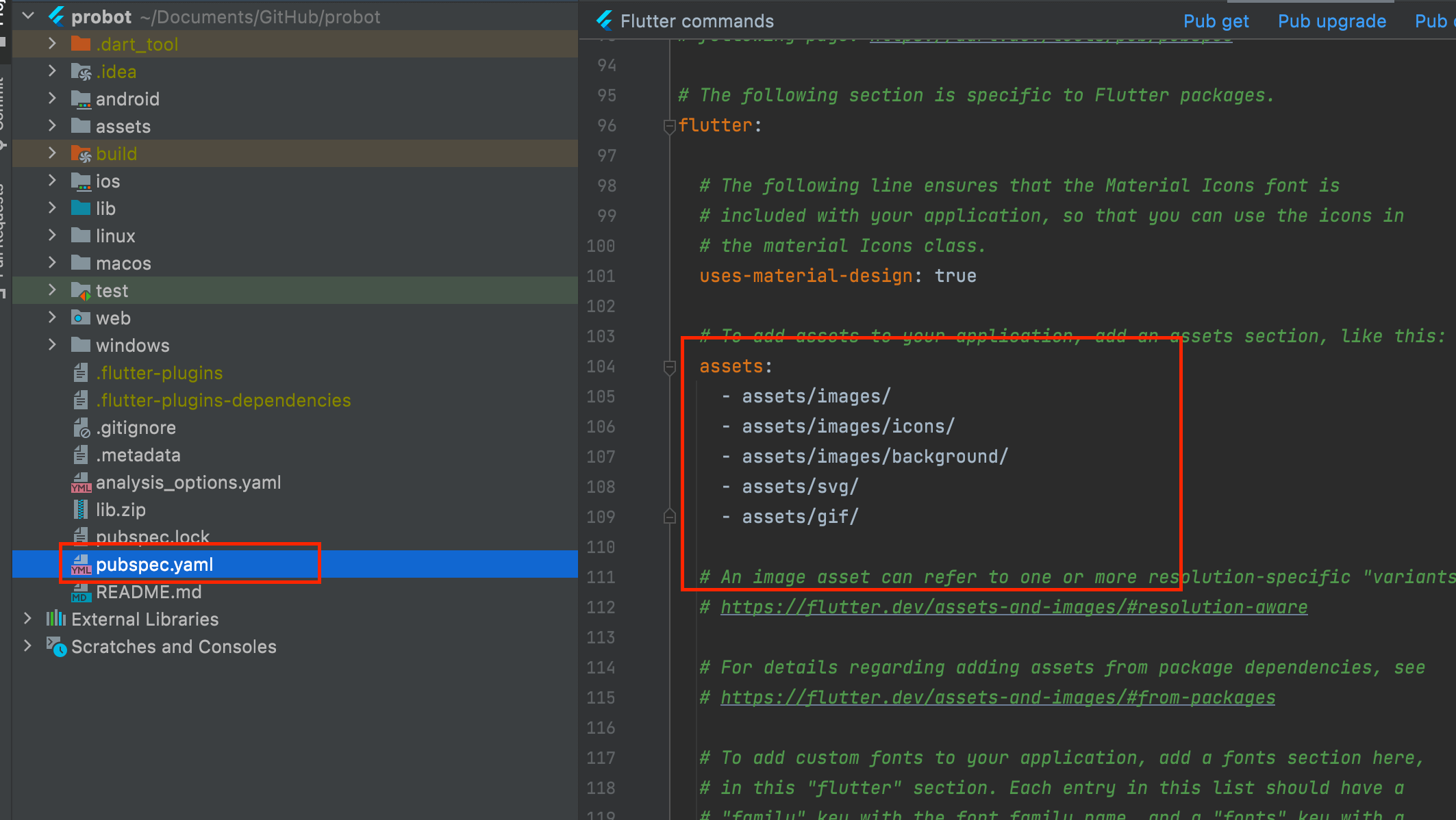1456x820 pixels.
Task: Click the analysis_options.yaml YML icon
Action: pos(81,483)
